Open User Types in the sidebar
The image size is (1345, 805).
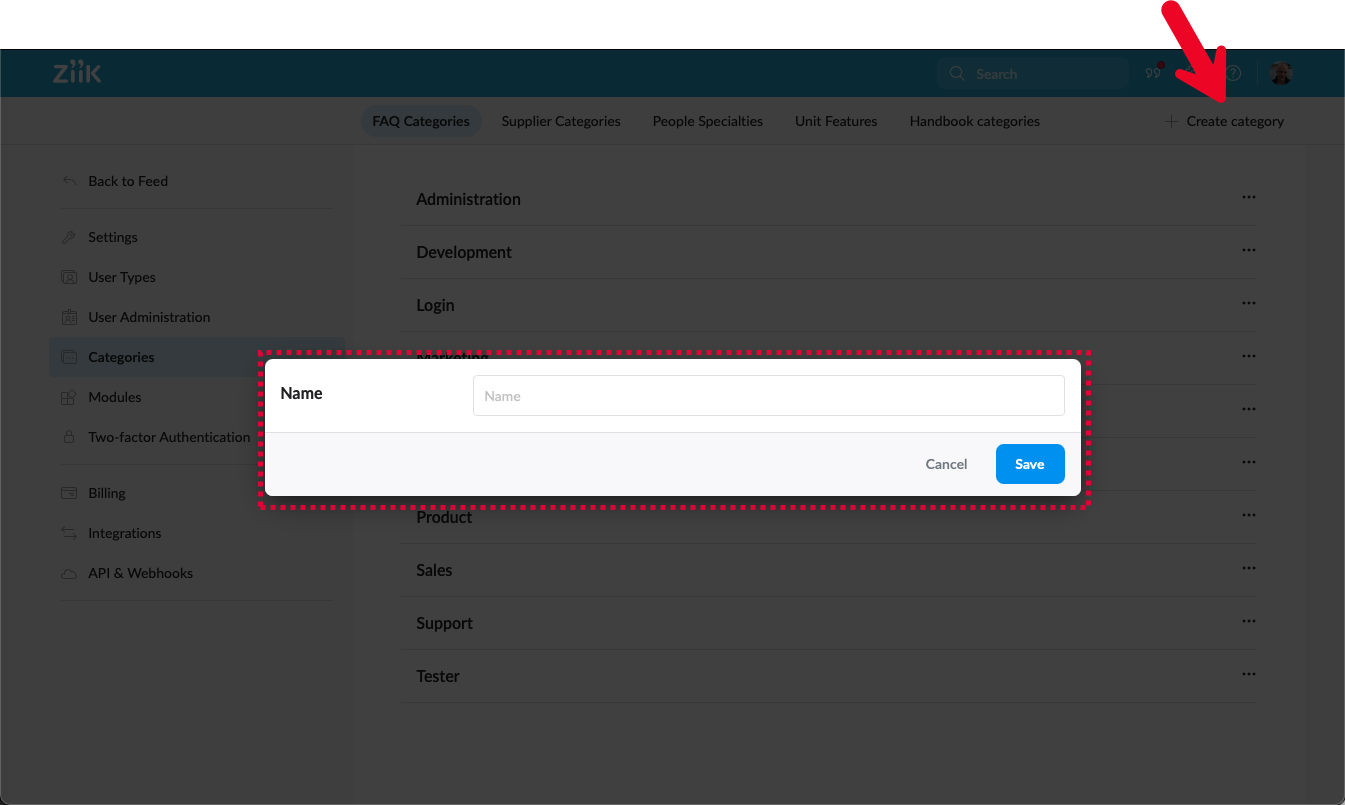[x=122, y=277]
